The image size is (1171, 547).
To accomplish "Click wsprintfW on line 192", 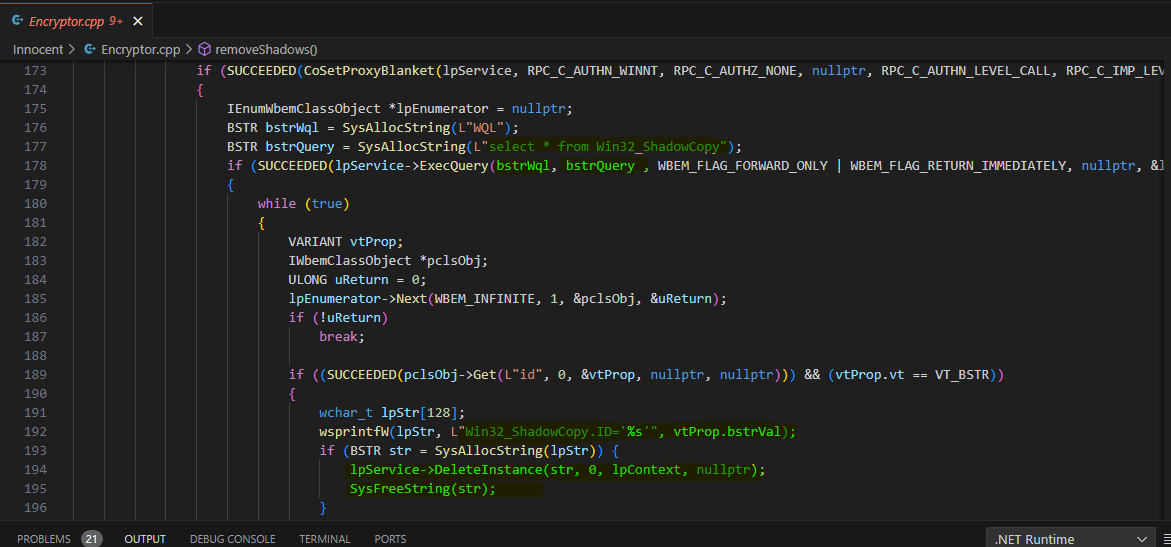I will (353, 431).
